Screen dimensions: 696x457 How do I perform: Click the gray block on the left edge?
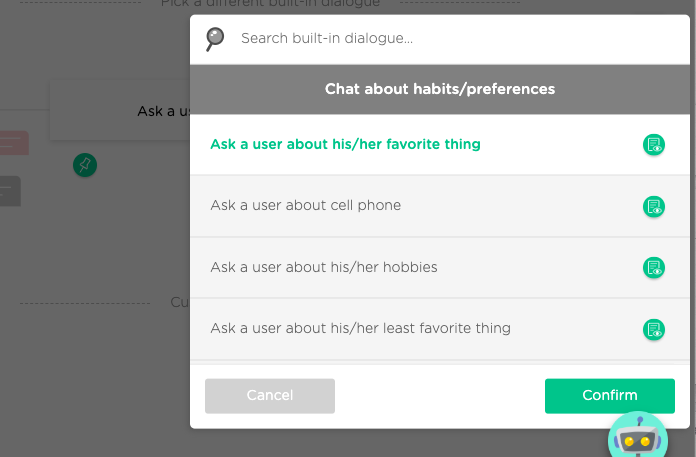click(x=10, y=191)
